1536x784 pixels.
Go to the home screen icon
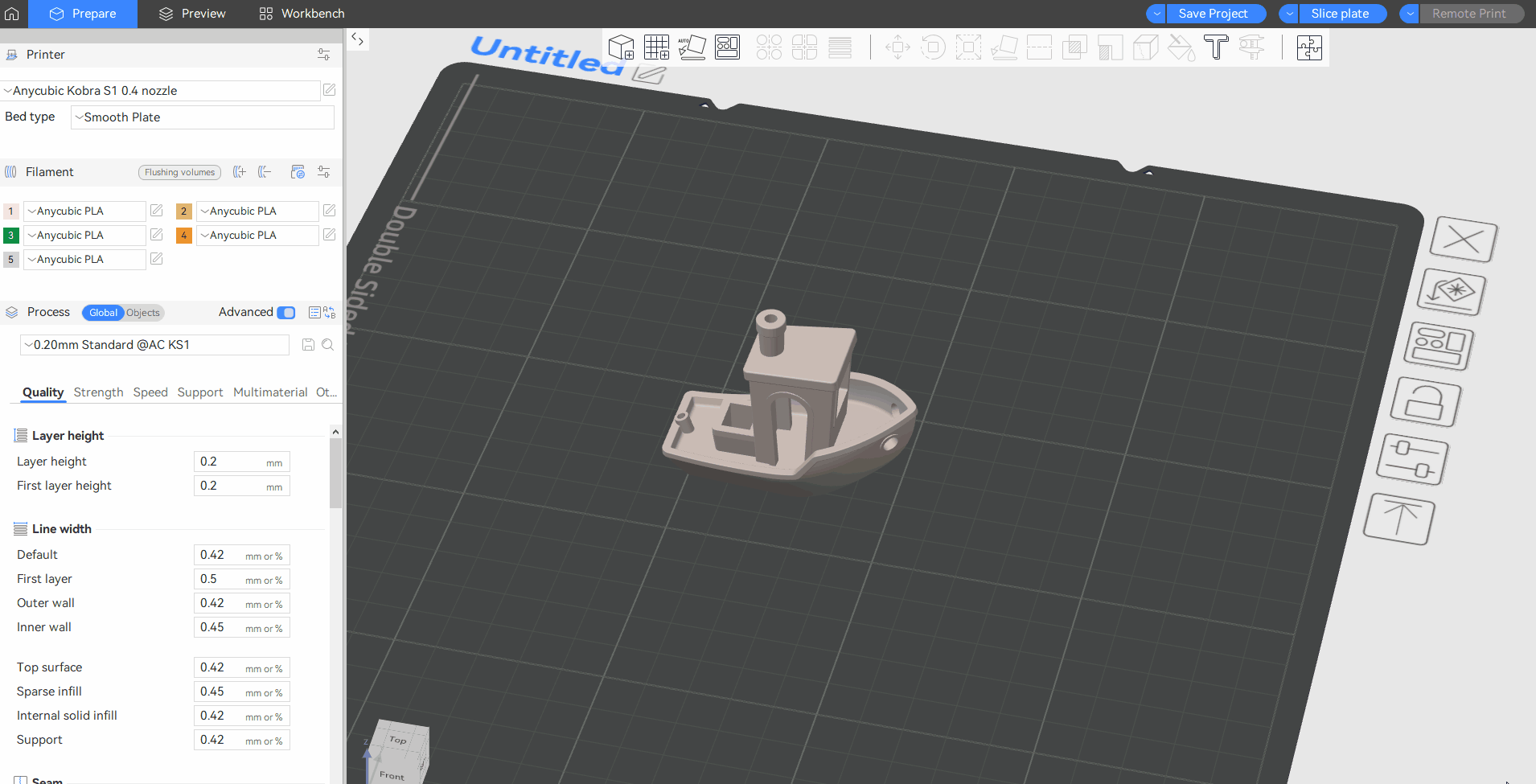[x=12, y=14]
